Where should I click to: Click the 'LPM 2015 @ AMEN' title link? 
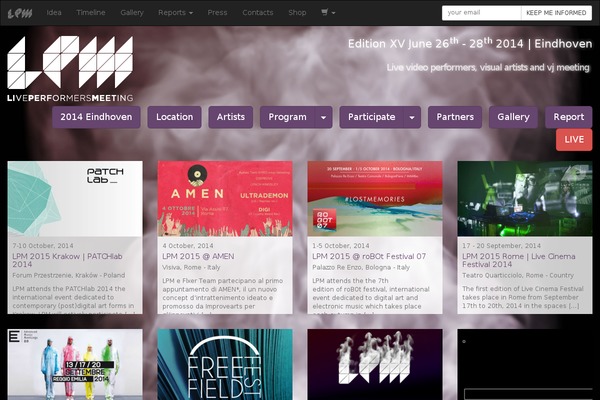point(198,256)
